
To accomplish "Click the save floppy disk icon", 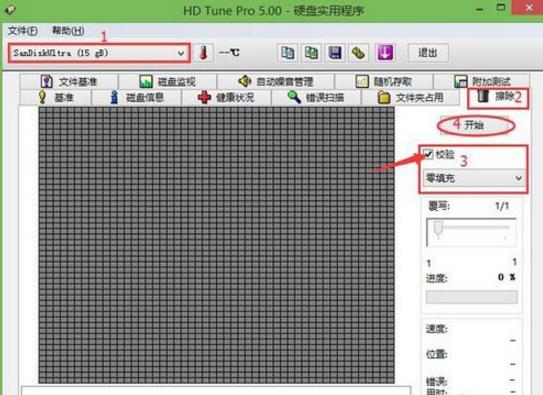I will pyautogui.click(x=335, y=53).
